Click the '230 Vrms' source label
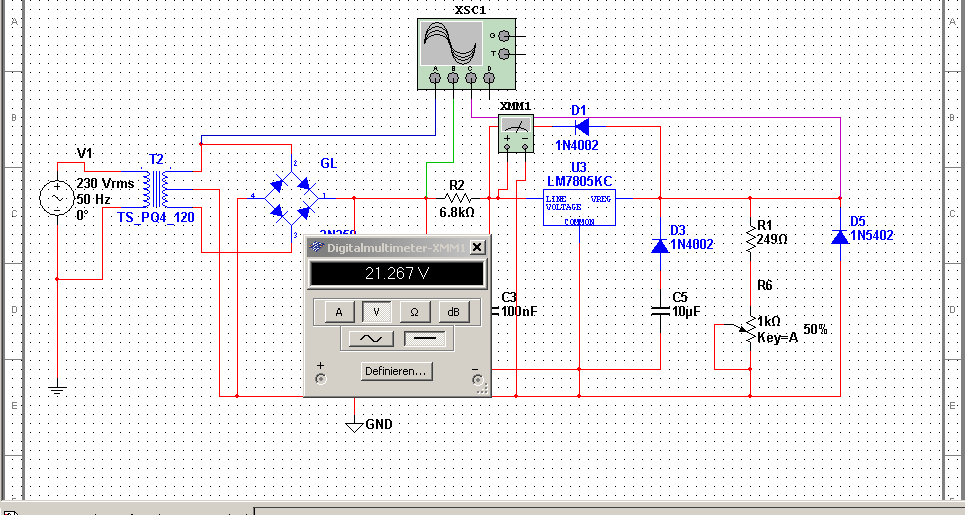Screen dimensions: 965x515 (105, 183)
